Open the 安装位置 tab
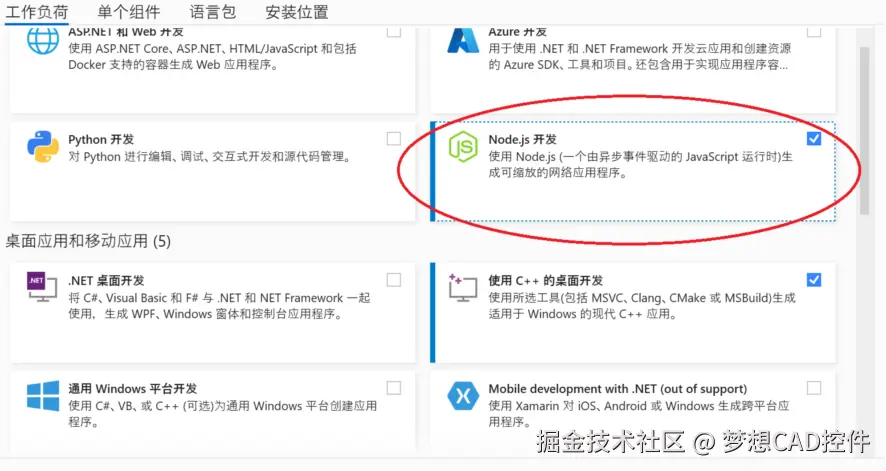Image resolution: width=886 pixels, height=471 pixels. tap(297, 12)
